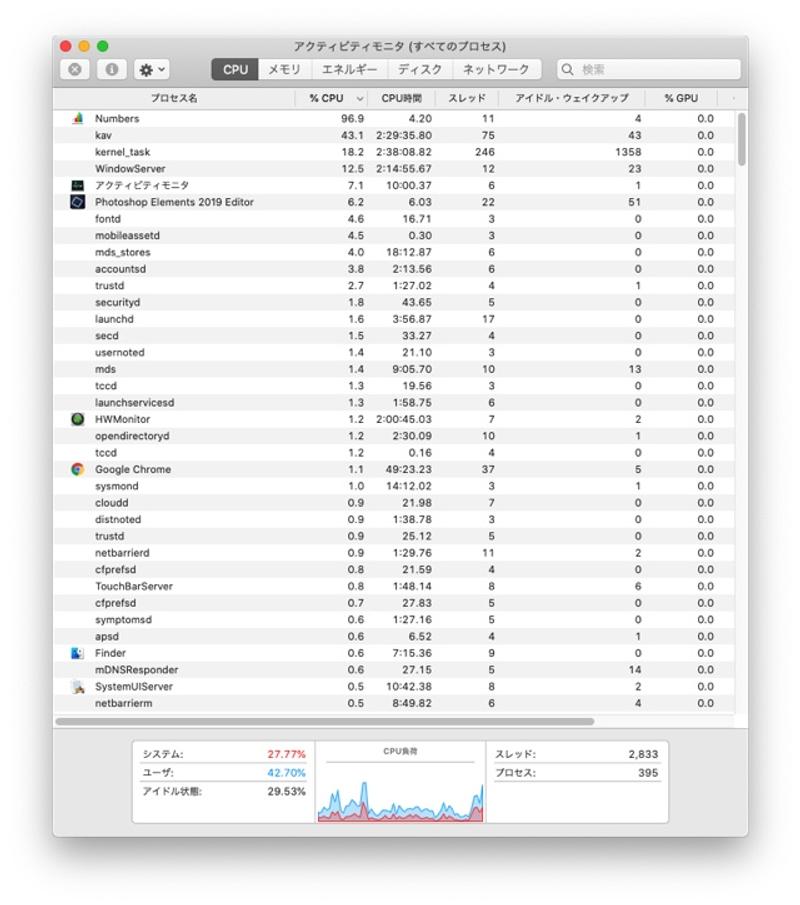This screenshot has width=800, height=905.
Task: Select the mobileassetd process row
Action: [x=394, y=235]
